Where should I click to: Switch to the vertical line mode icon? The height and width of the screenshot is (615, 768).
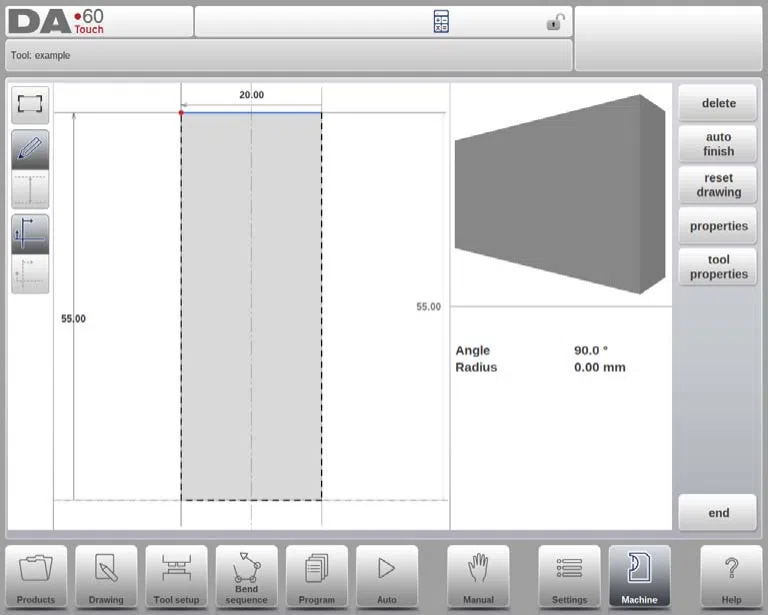[30, 189]
